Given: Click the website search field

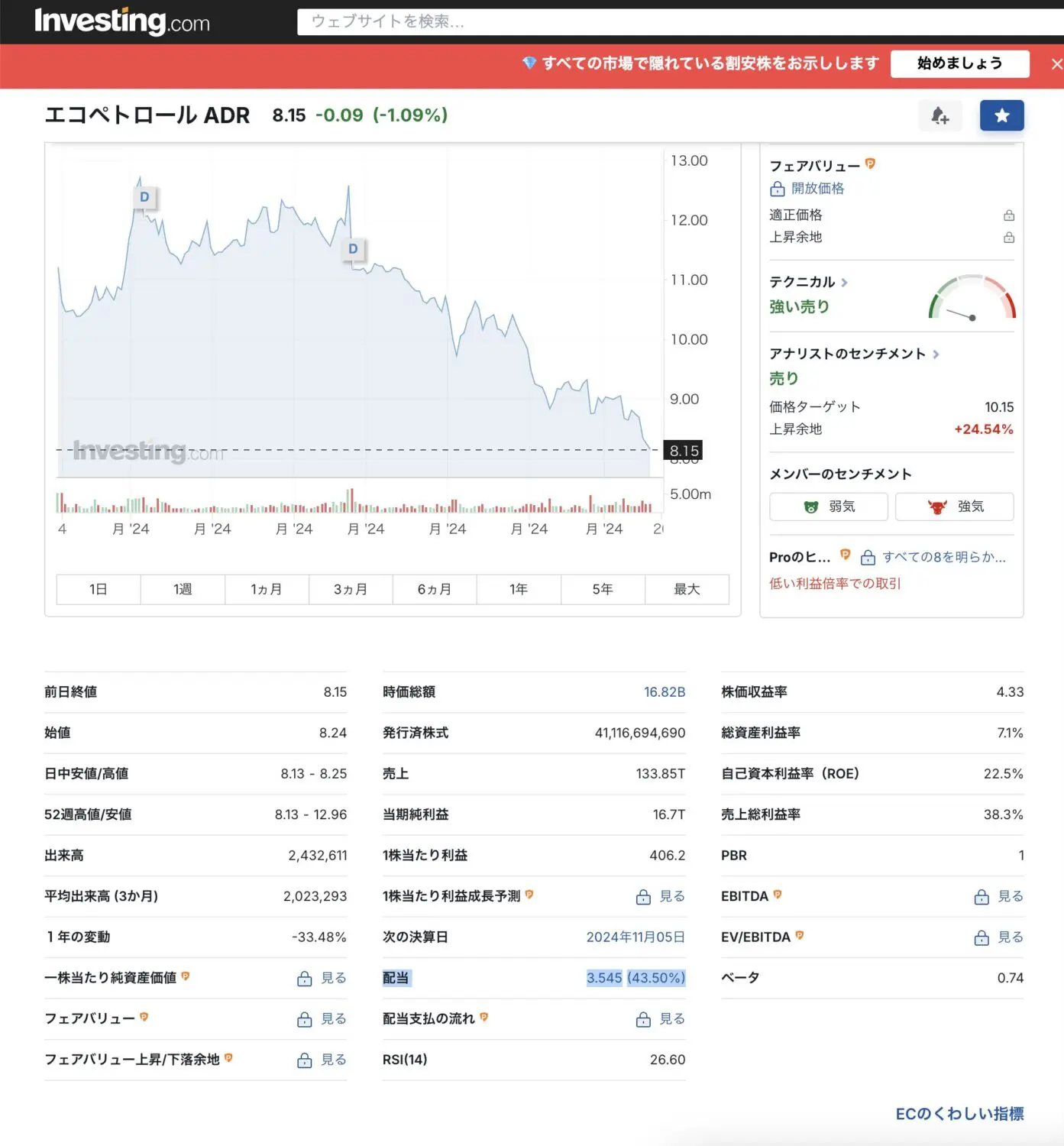Looking at the screenshot, I should [672, 21].
